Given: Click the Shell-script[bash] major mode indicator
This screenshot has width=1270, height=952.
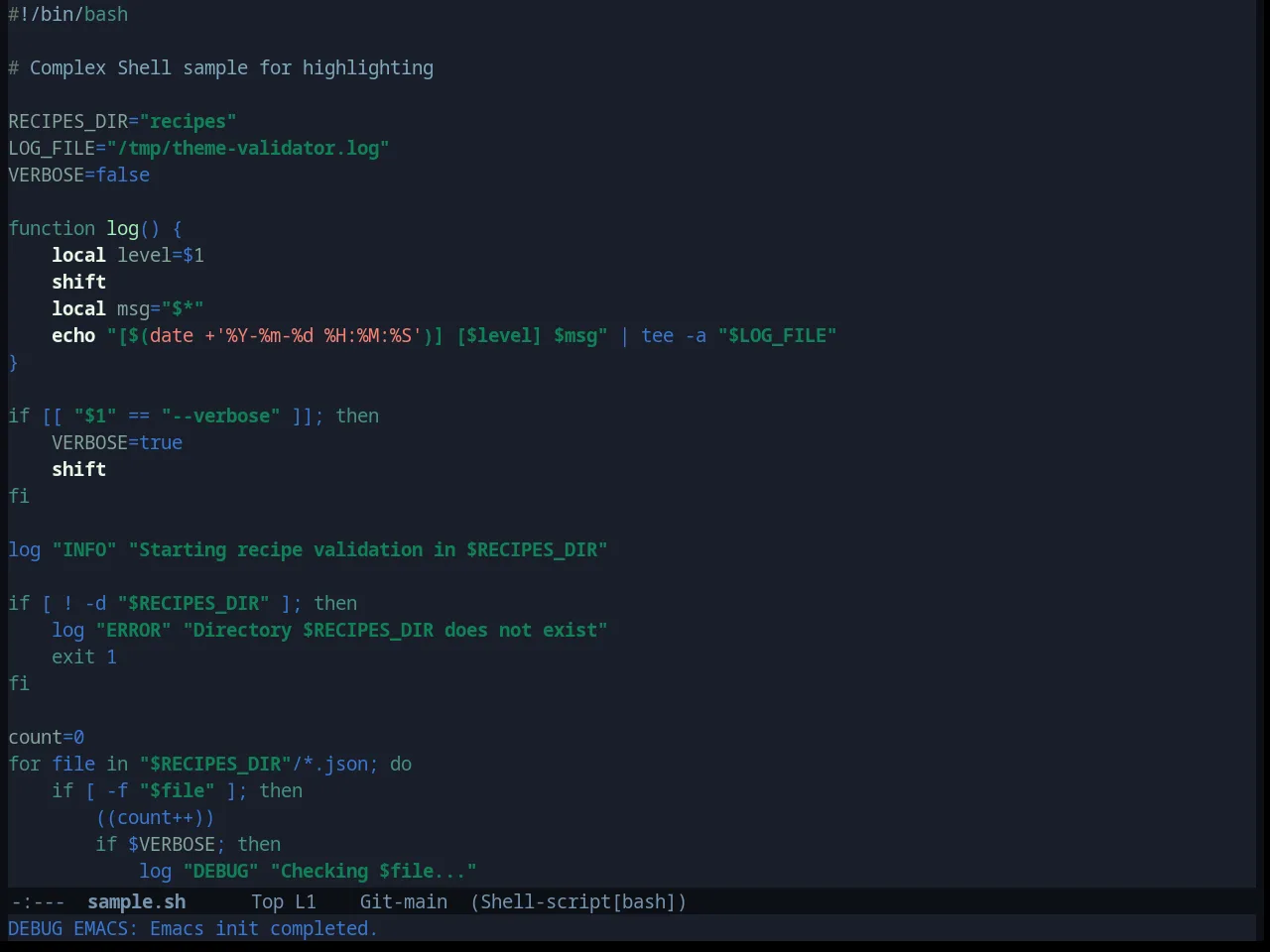Looking at the screenshot, I should pos(578,901).
